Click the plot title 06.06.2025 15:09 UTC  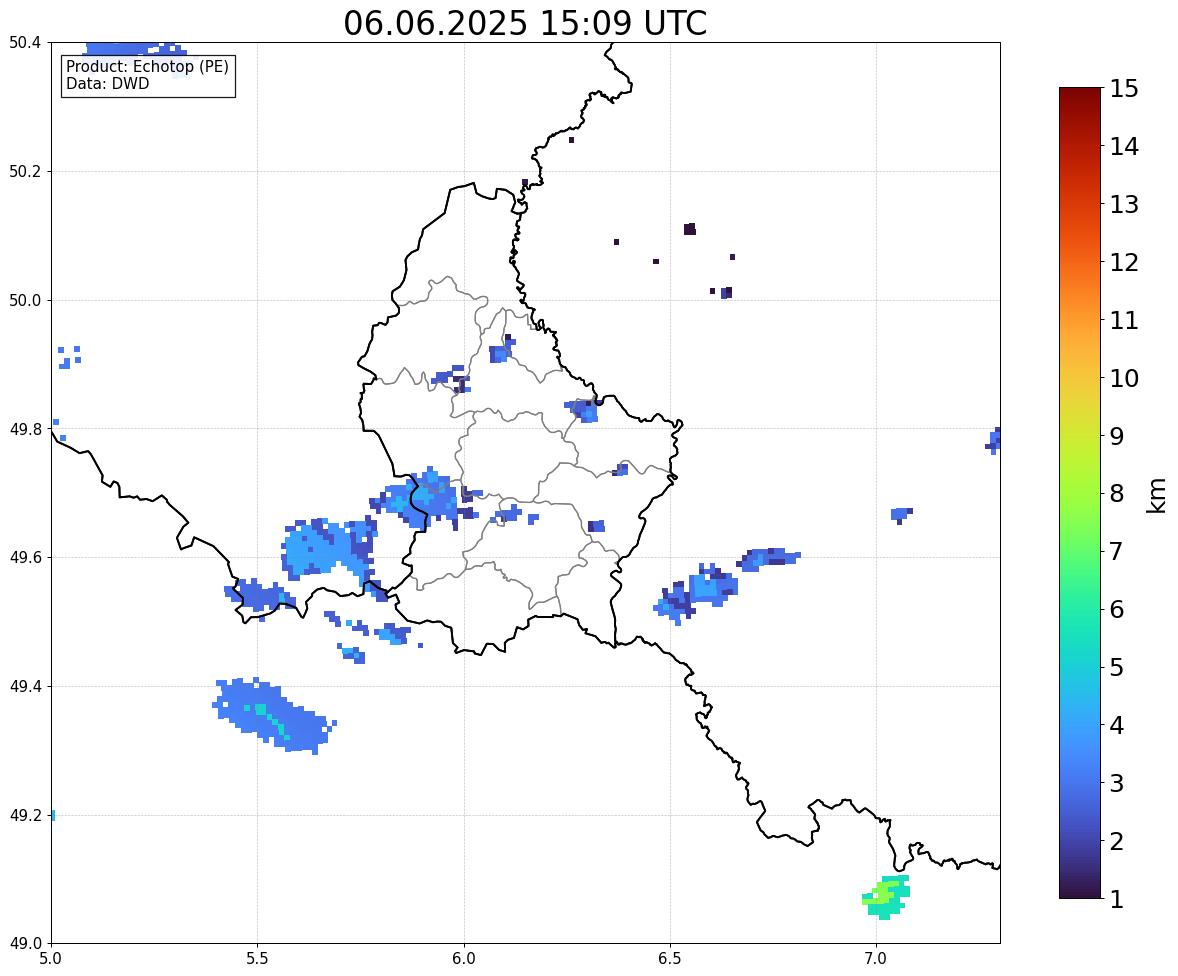[x=525, y=23]
